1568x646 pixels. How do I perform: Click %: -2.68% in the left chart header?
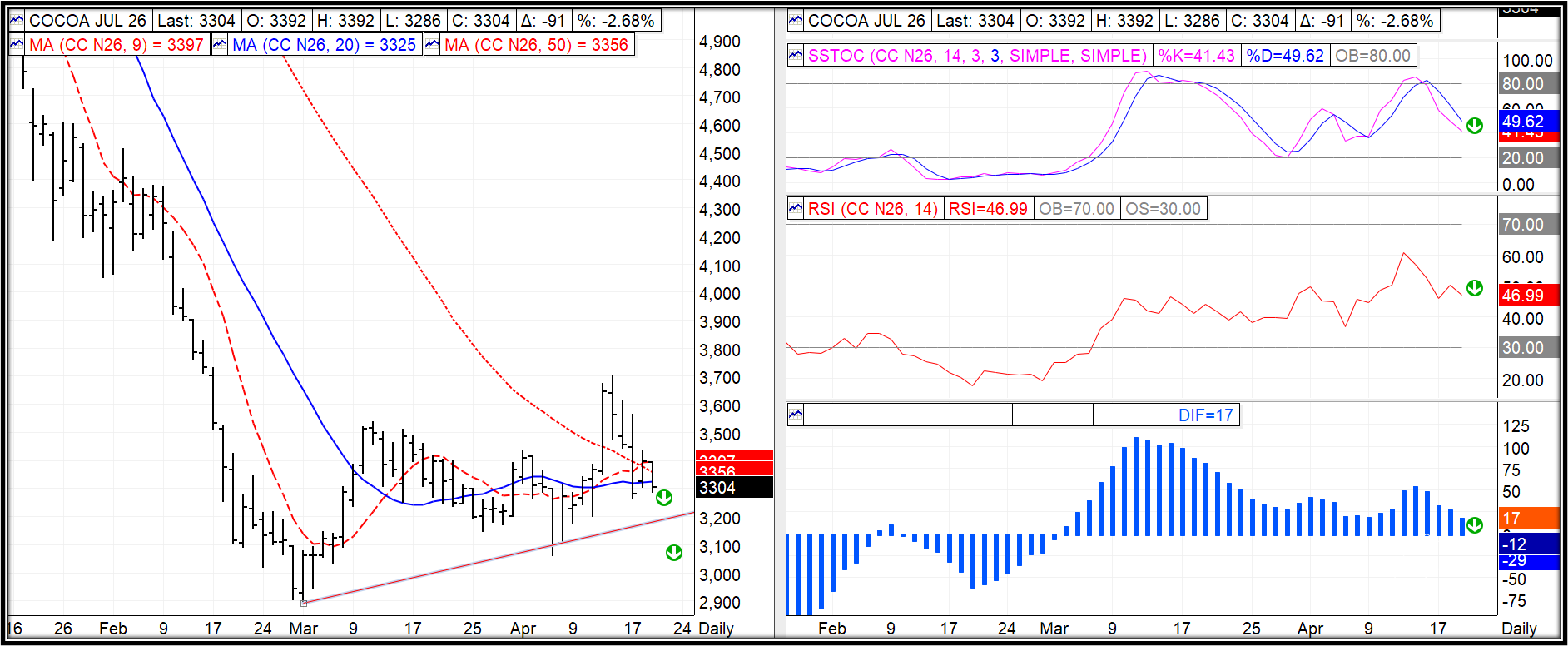616,21
